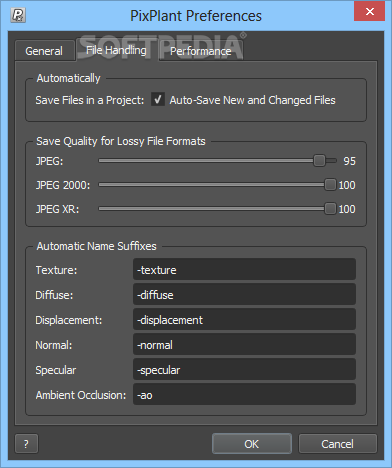Switch to the General tab
This screenshot has width=392, height=468.
point(44,51)
